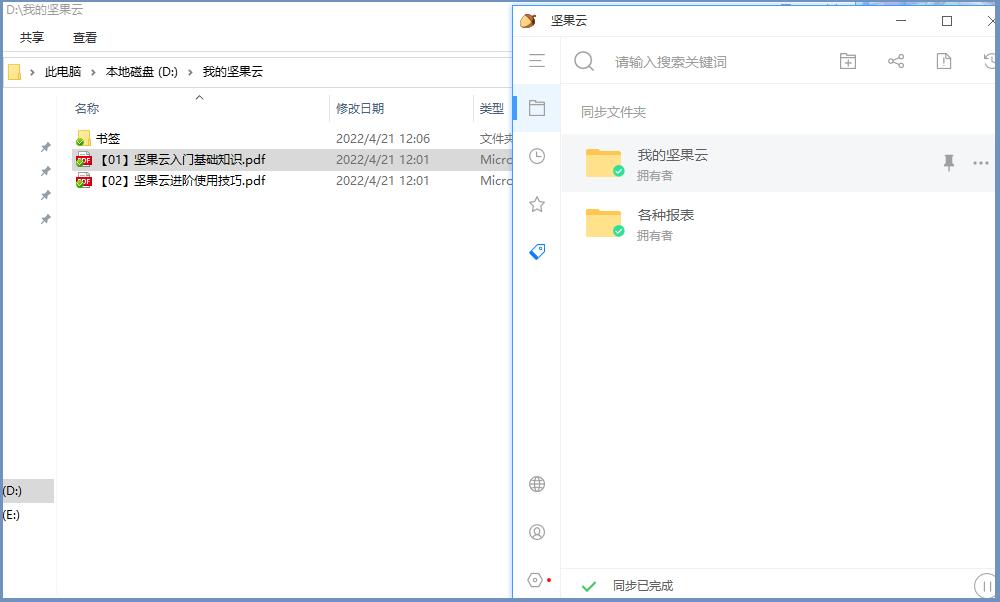Open the account profile sidebar icon
This screenshot has height=602, width=1000.
[x=537, y=532]
